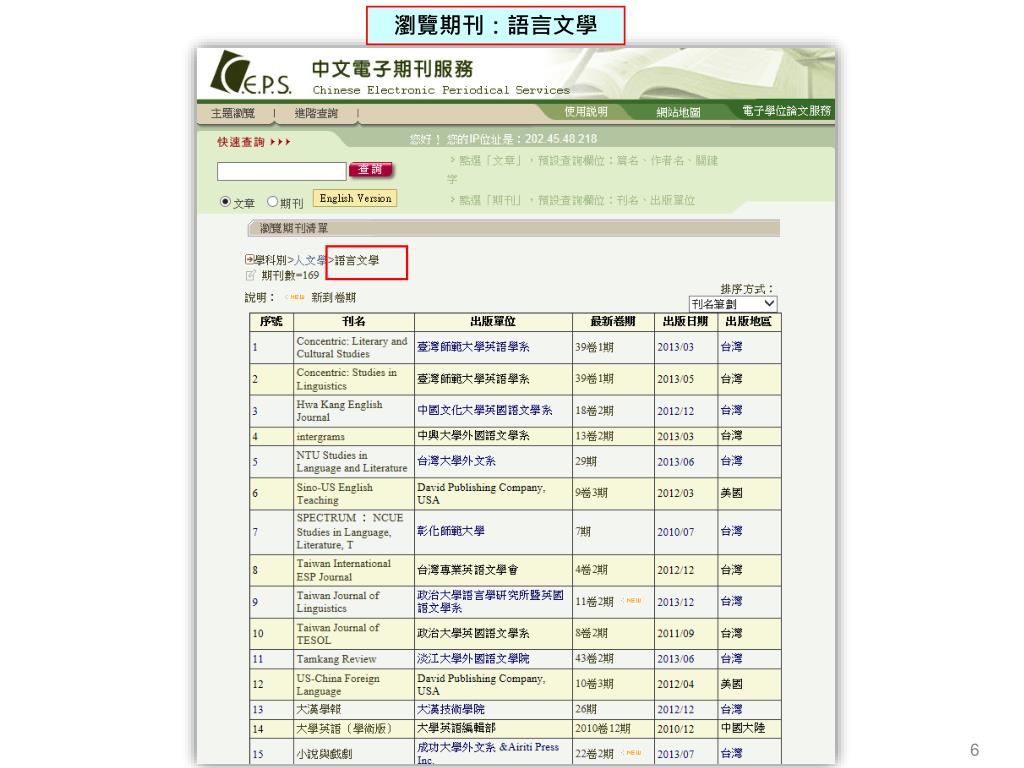
Task: Open the Hwa Kang English Journal
Action: coord(339,411)
